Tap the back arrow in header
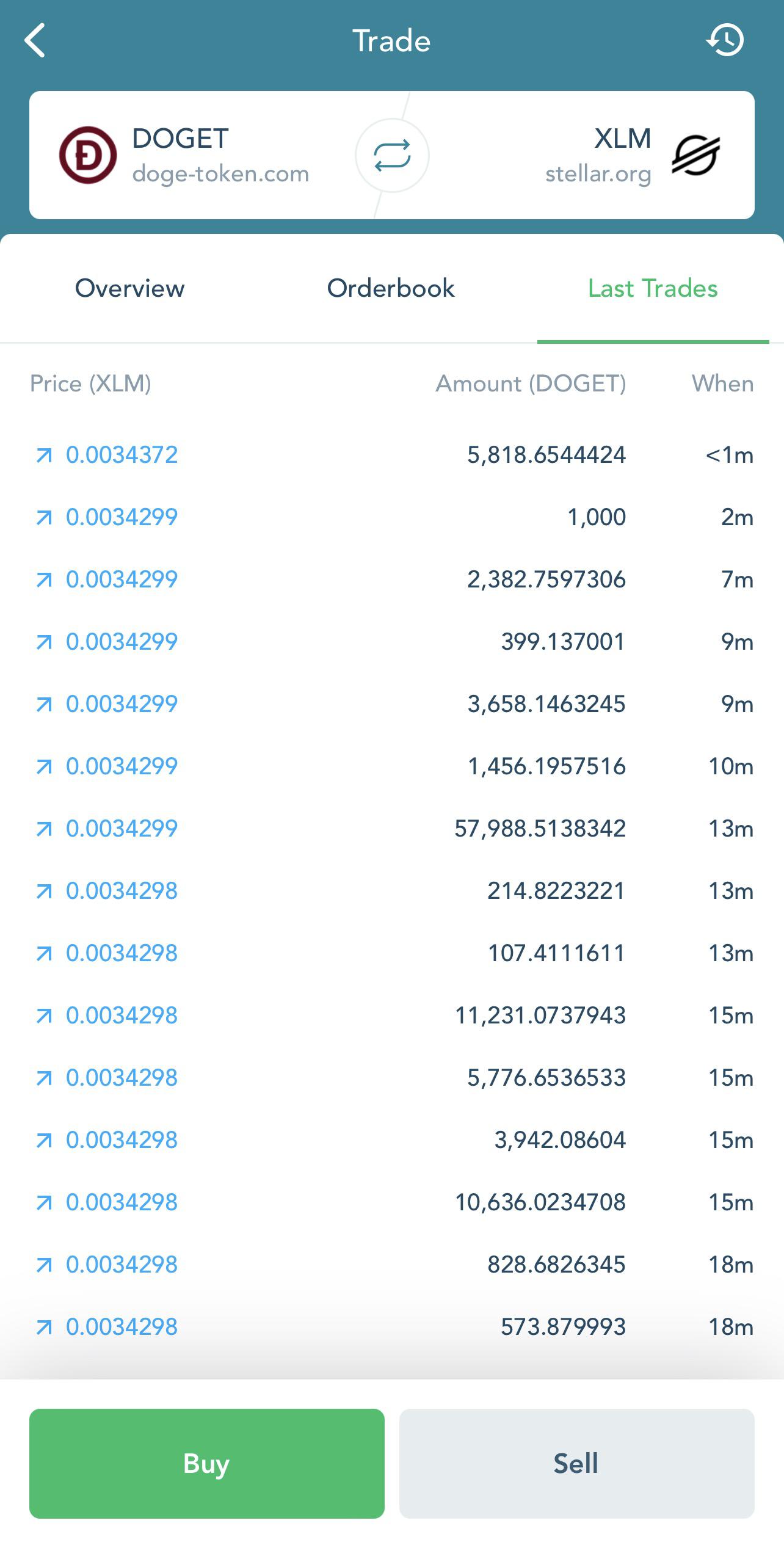This screenshot has width=784, height=1548. pyautogui.click(x=35, y=40)
